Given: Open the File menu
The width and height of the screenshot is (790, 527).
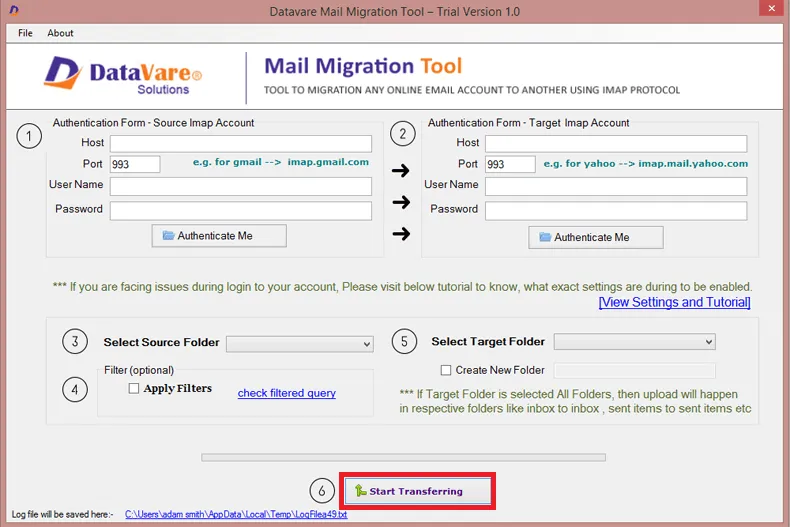Looking at the screenshot, I should pyautogui.click(x=25, y=33).
